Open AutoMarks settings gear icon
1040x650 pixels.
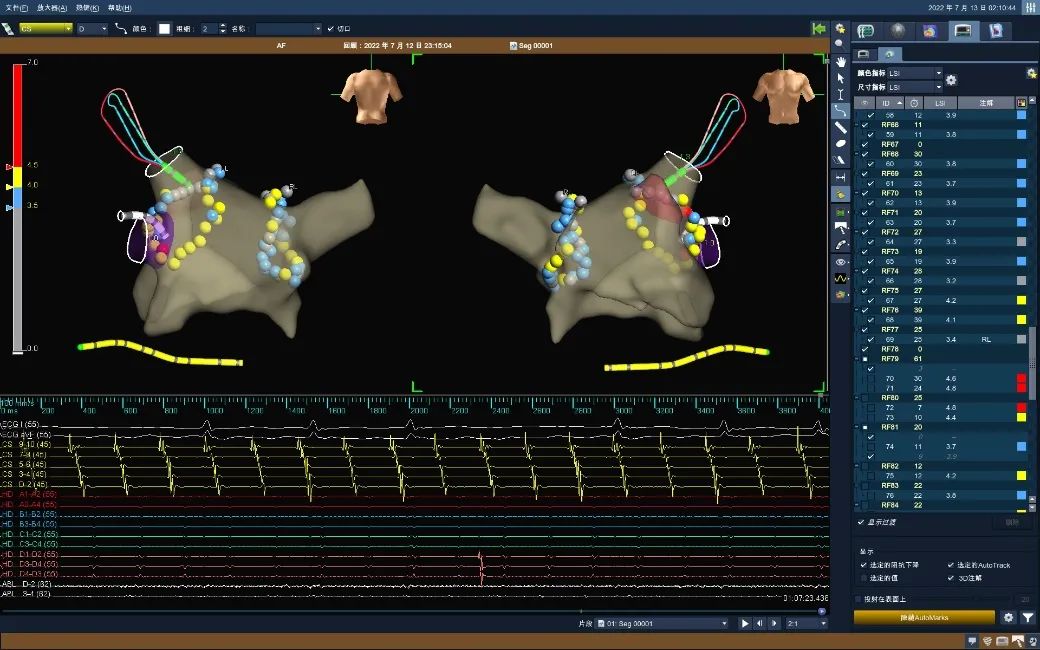pyautogui.click(x=1008, y=618)
